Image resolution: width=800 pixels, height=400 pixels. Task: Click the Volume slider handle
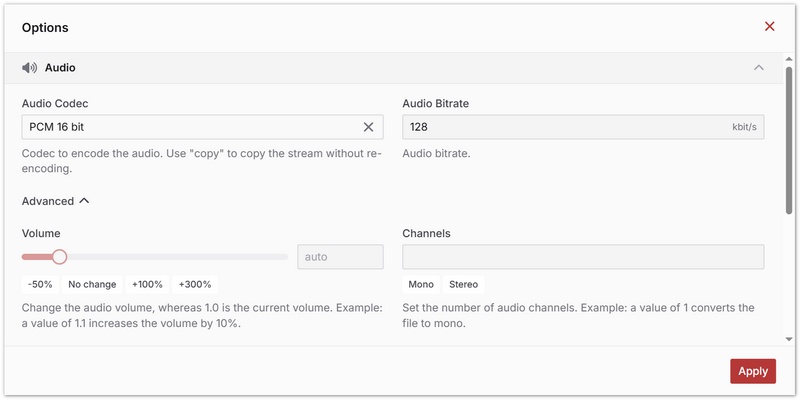pos(60,257)
